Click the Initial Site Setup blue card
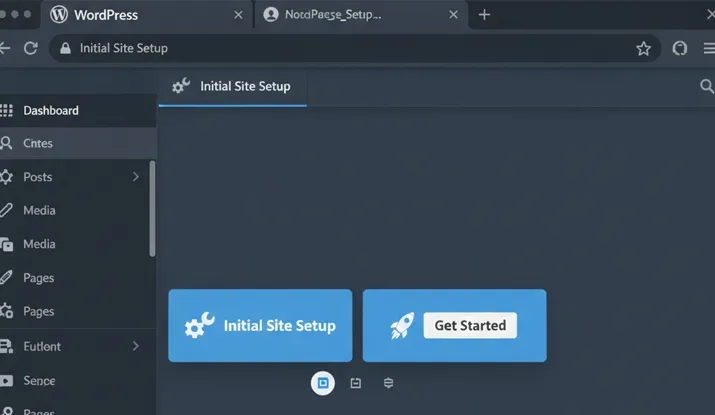 pos(260,325)
